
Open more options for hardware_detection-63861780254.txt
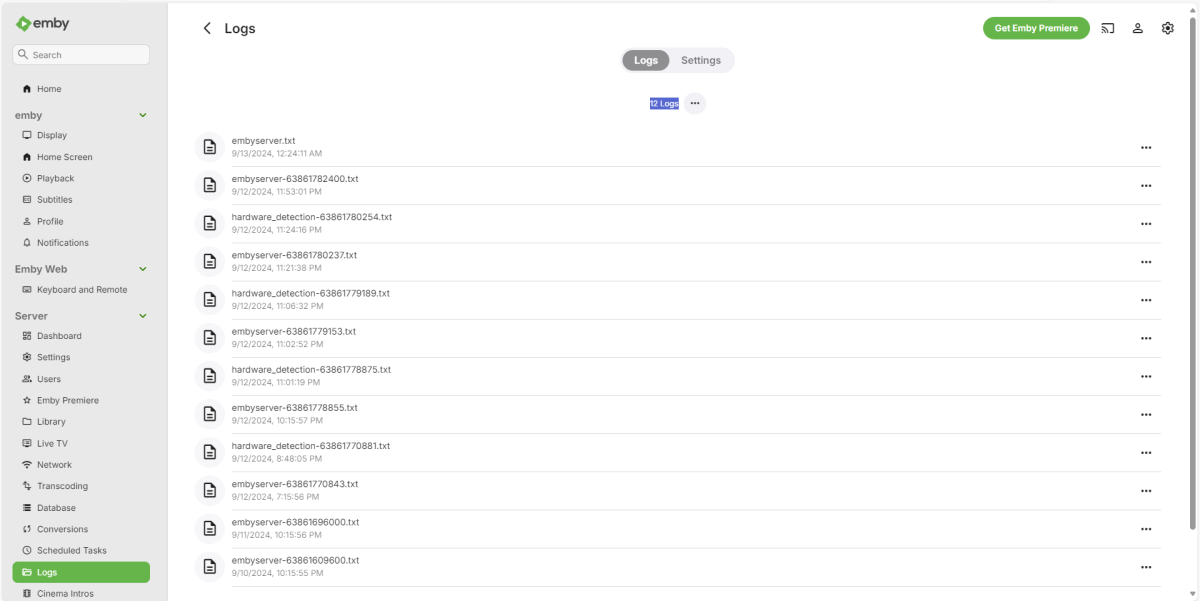pyautogui.click(x=1146, y=223)
